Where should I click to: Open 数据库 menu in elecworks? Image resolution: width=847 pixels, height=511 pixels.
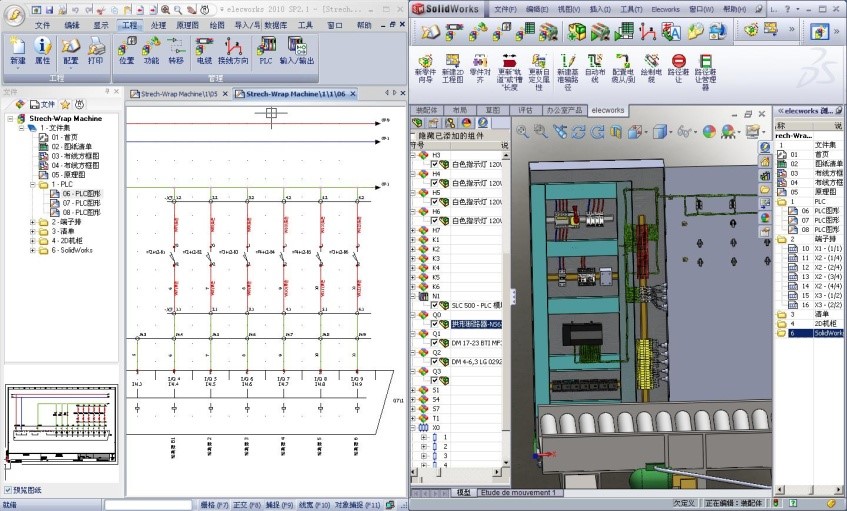point(276,25)
